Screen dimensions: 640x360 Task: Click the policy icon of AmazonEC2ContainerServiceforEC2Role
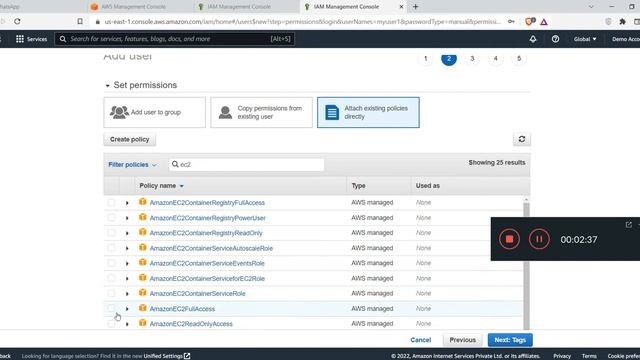[142, 278]
